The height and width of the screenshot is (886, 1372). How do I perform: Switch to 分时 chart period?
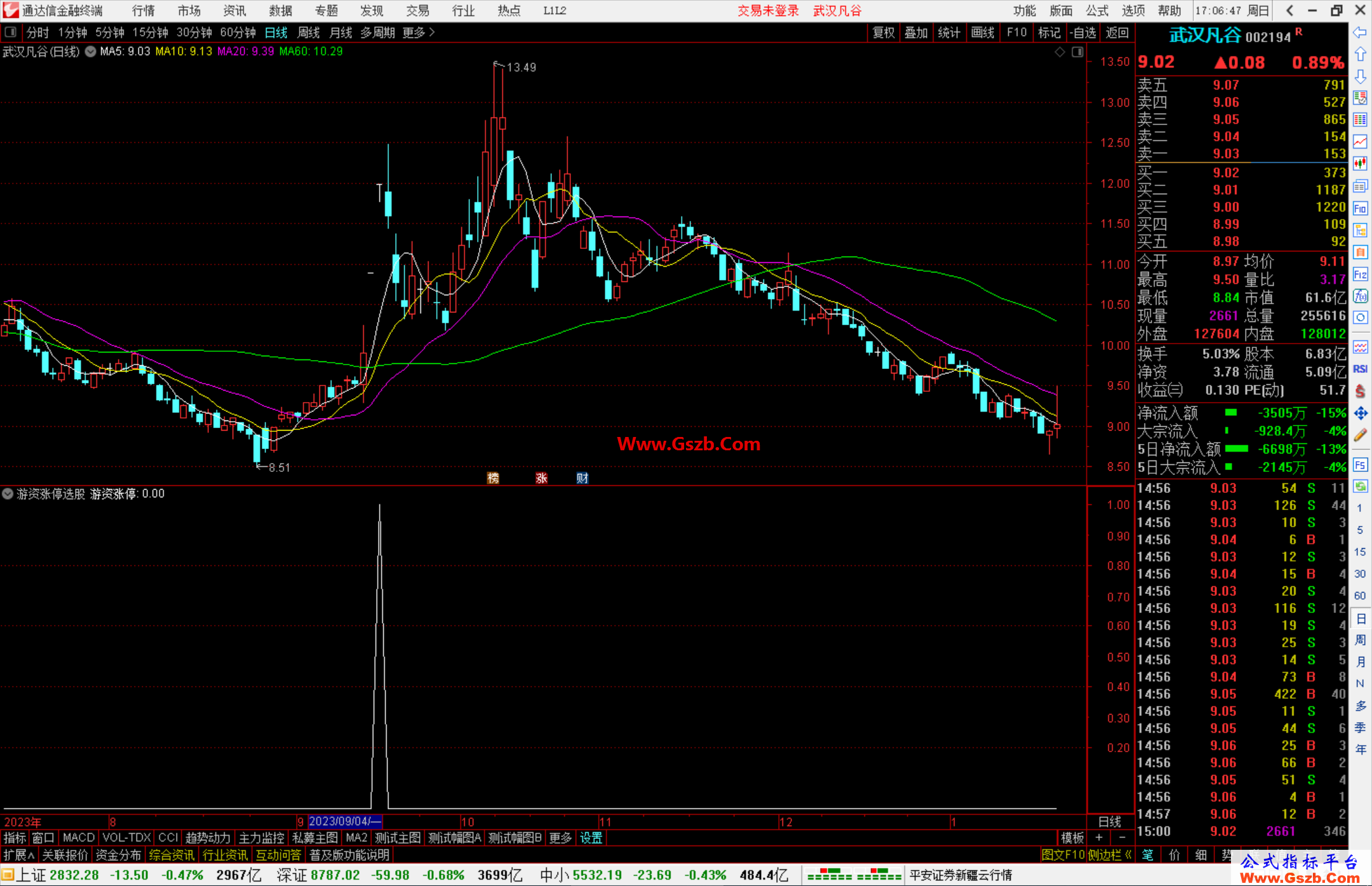point(37,32)
